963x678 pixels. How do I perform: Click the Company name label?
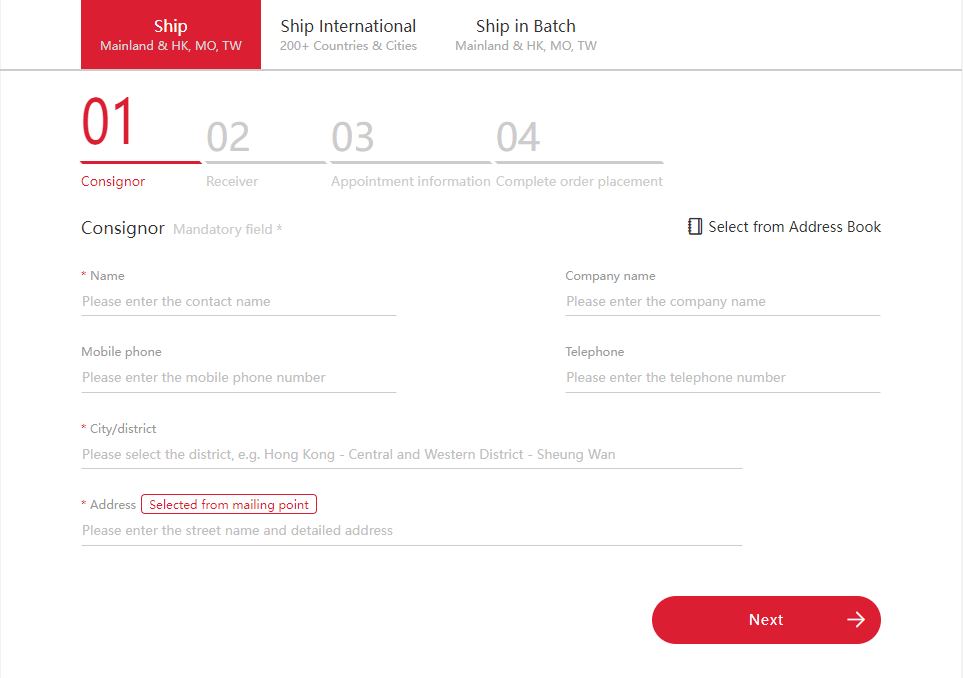[x=610, y=276]
